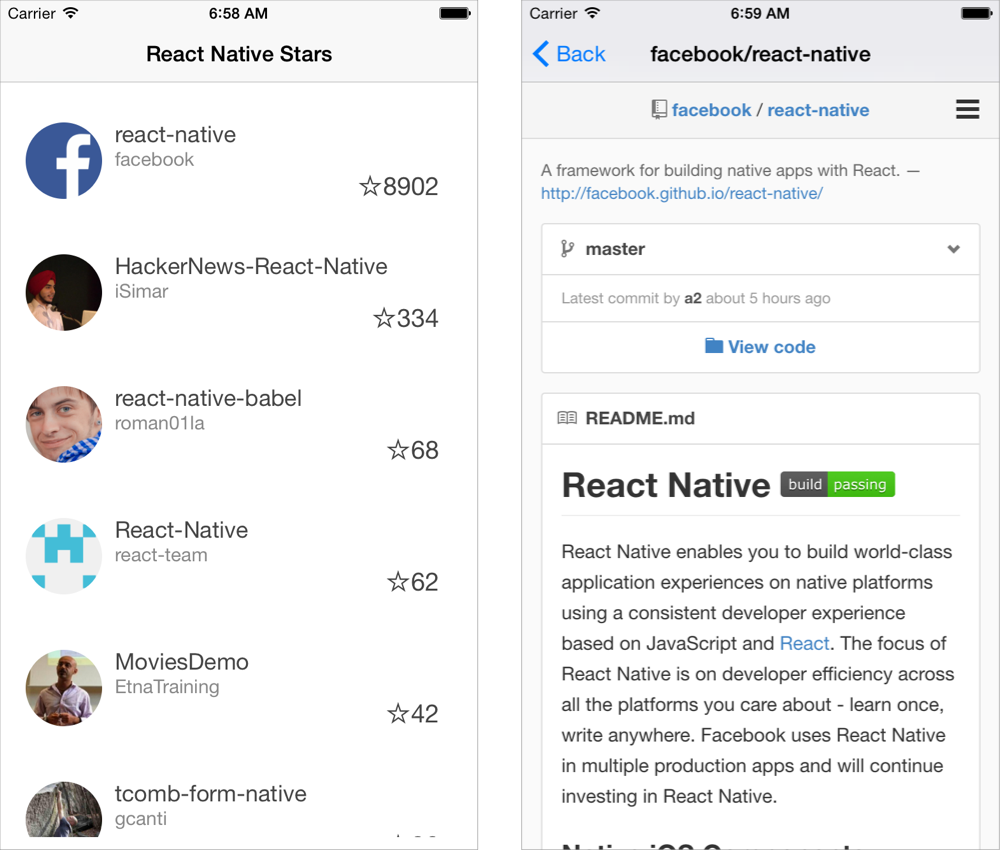The width and height of the screenshot is (1000, 850).
Task: Tap the folder icon beside View code
Action: (x=714, y=346)
